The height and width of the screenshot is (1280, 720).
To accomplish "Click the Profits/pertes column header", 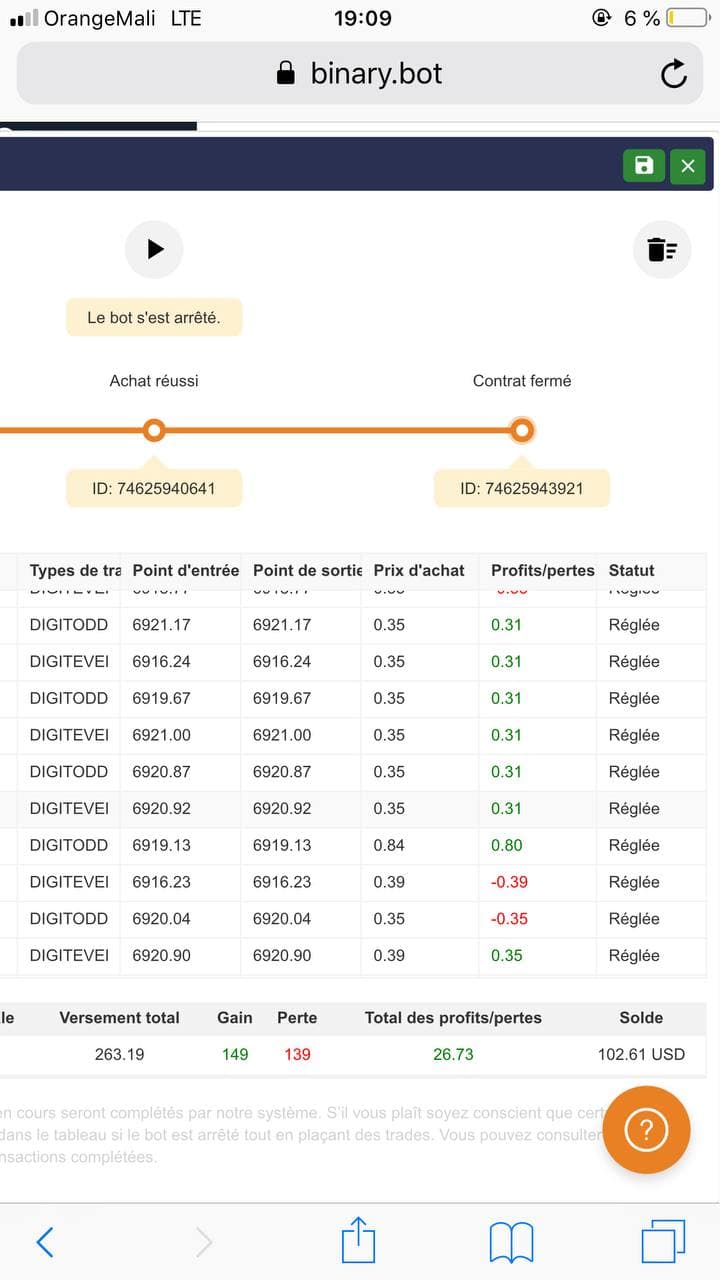I will pyautogui.click(x=542, y=570).
